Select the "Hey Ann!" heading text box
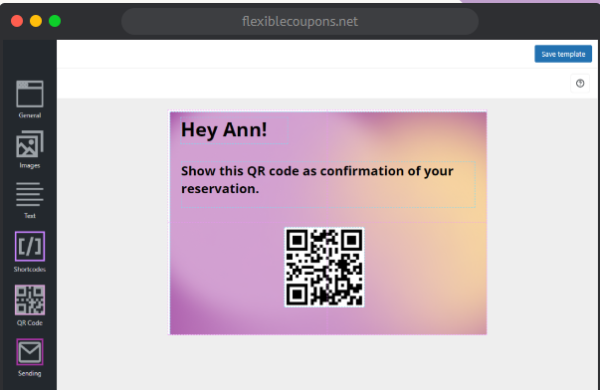Screen dimensions: 600x390 coord(234,130)
